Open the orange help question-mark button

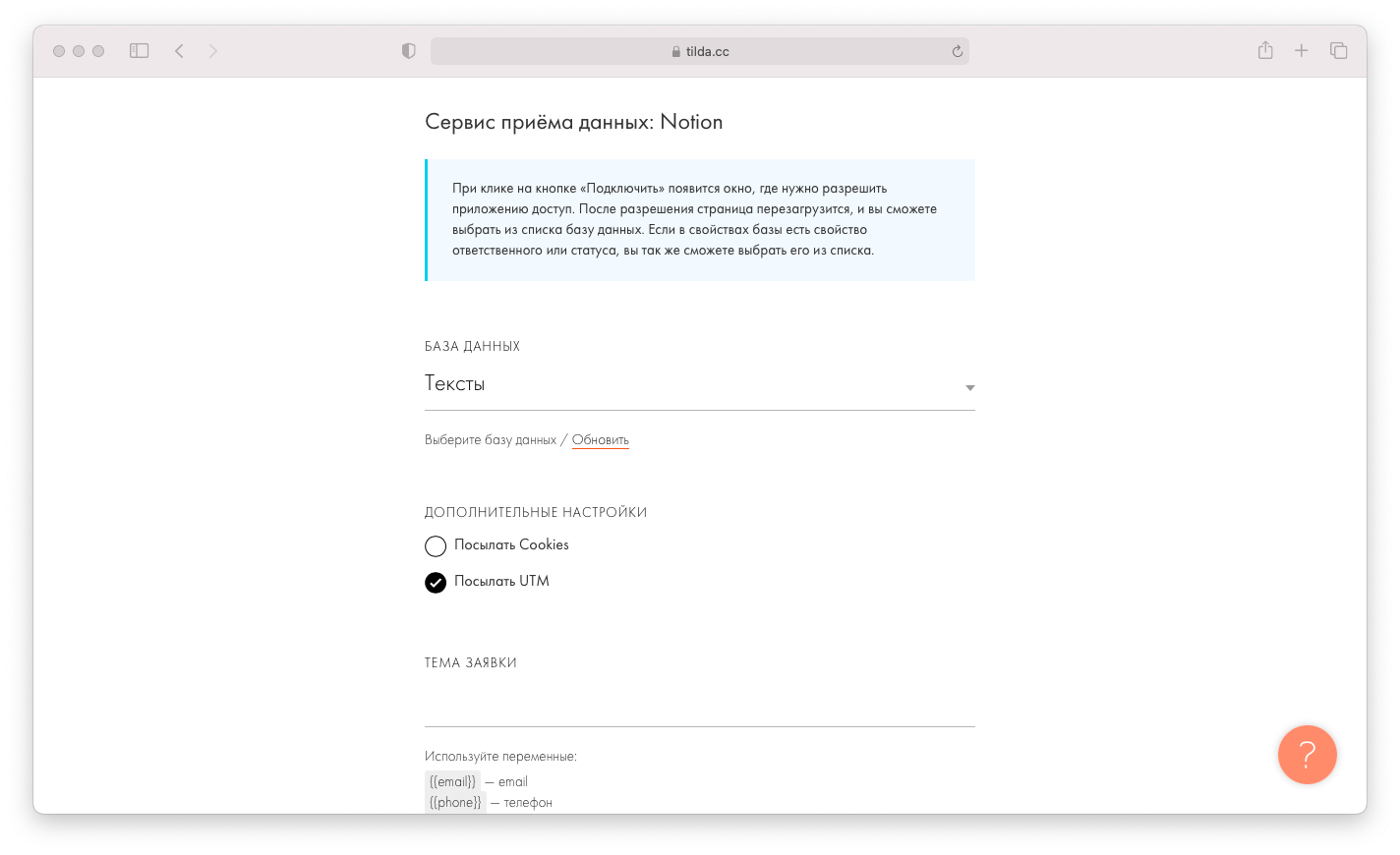[x=1308, y=755]
